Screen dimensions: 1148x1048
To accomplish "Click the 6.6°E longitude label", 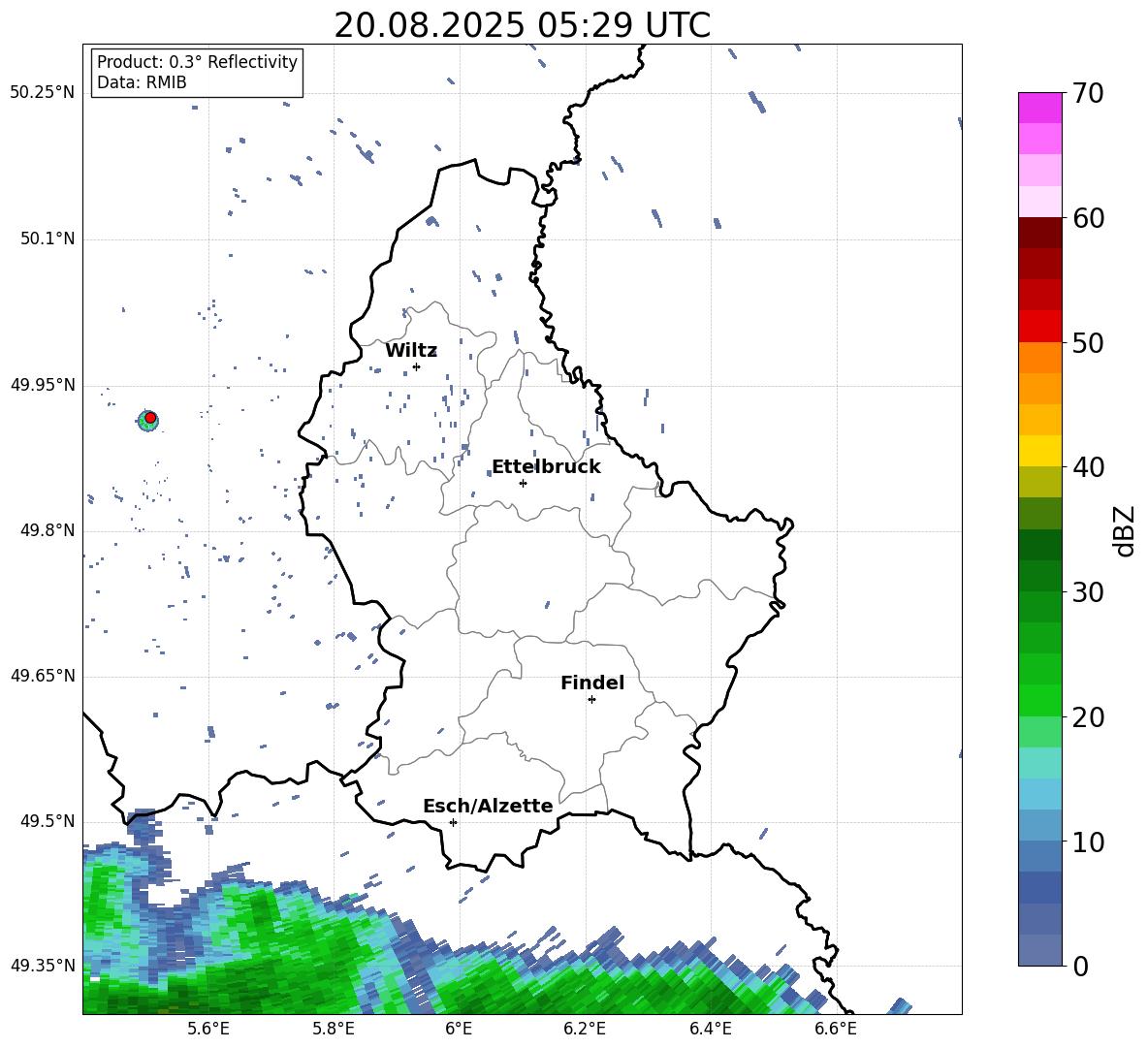I will (836, 1029).
